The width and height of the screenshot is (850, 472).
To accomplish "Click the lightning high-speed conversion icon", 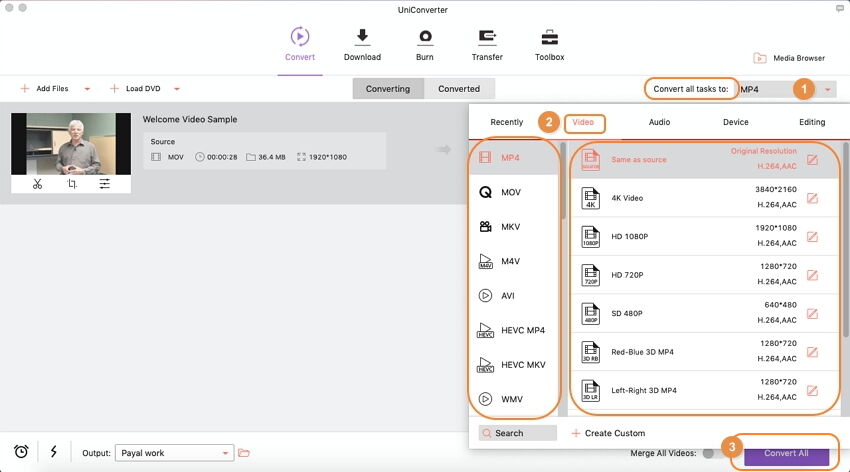I will point(54,451).
